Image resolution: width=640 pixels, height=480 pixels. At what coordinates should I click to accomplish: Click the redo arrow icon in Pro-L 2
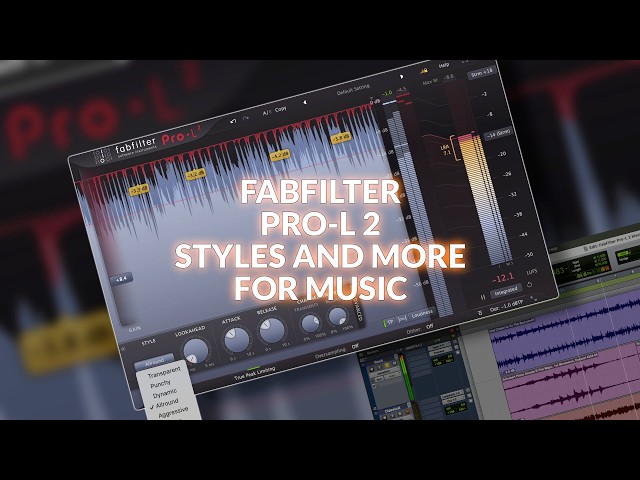pyautogui.click(x=246, y=119)
